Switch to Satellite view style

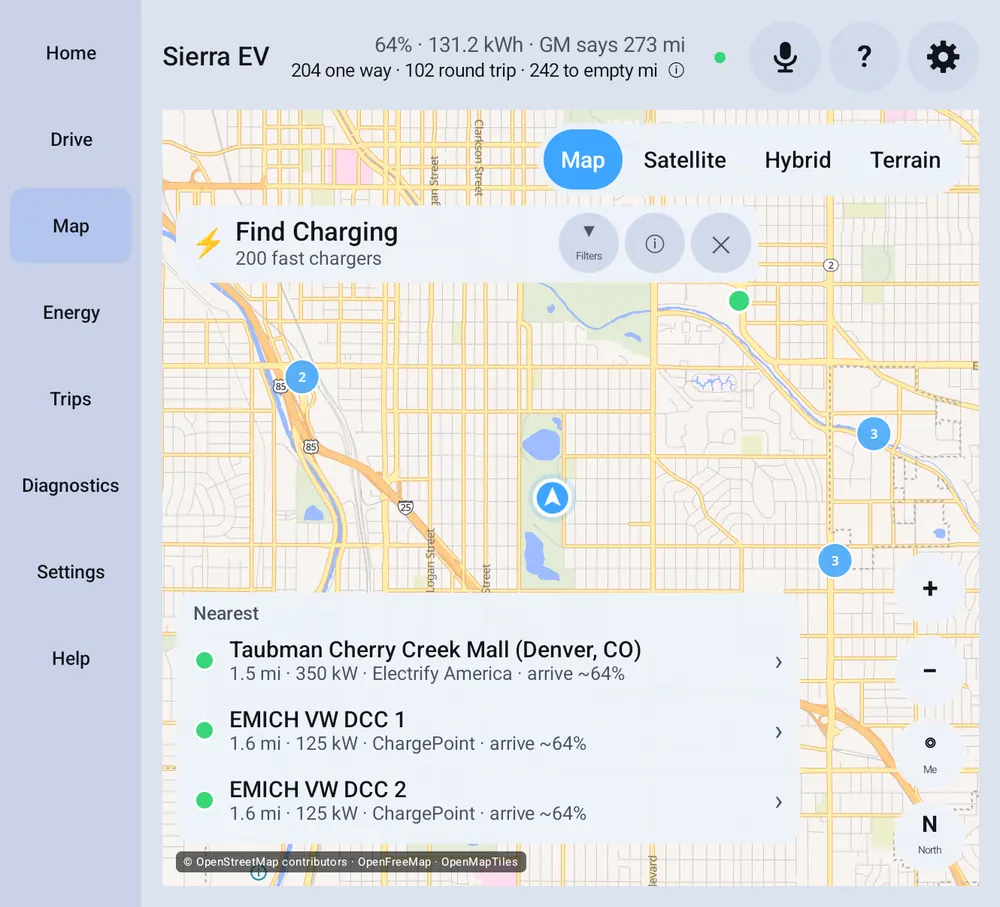(684, 159)
